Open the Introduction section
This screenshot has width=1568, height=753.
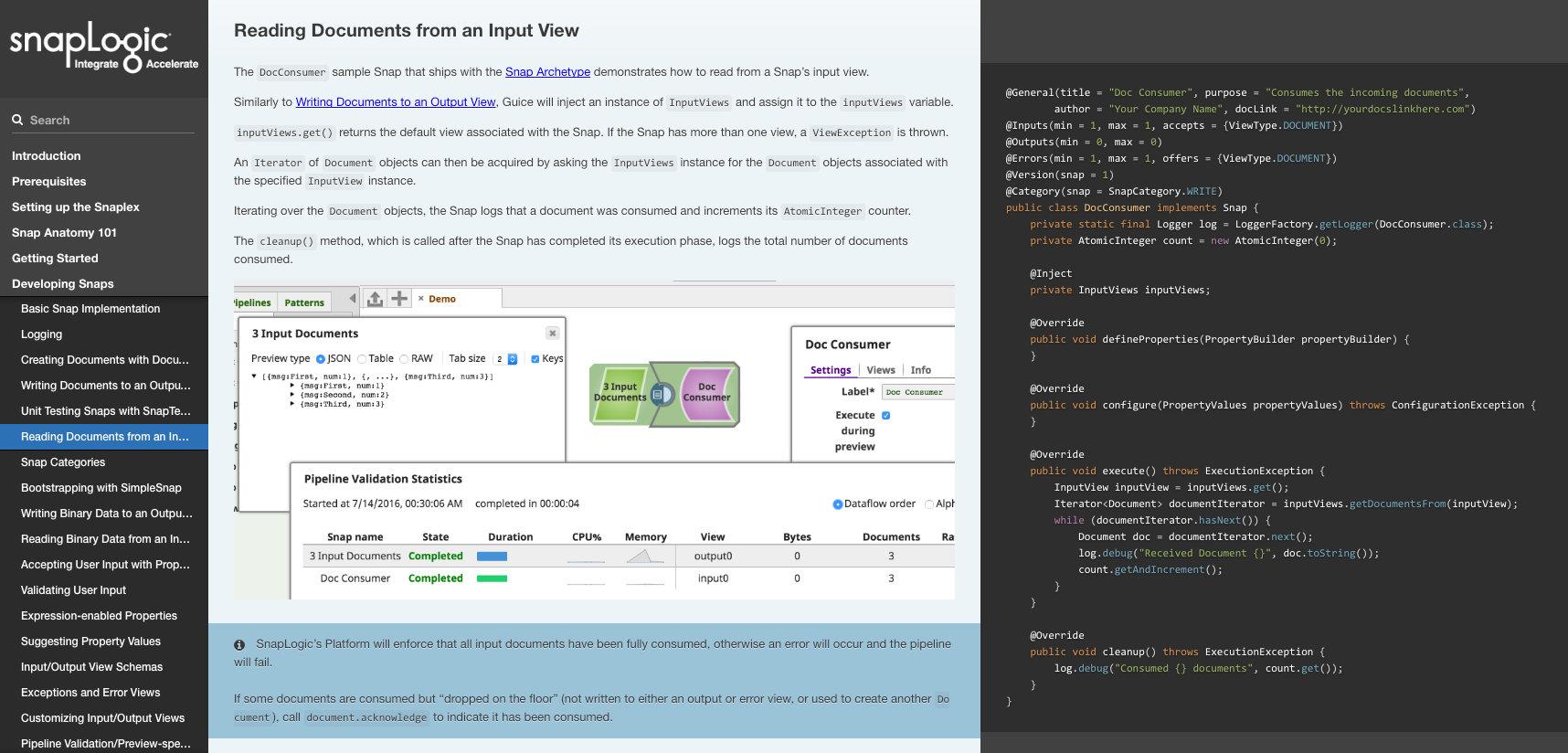[x=47, y=156]
